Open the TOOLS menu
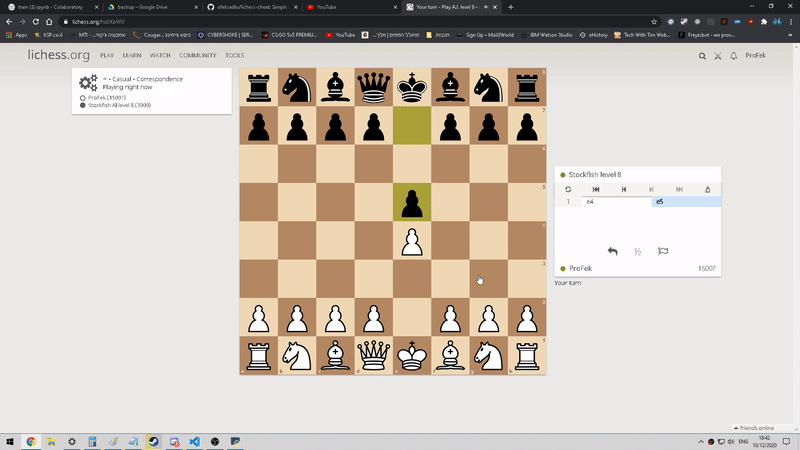 click(x=235, y=56)
